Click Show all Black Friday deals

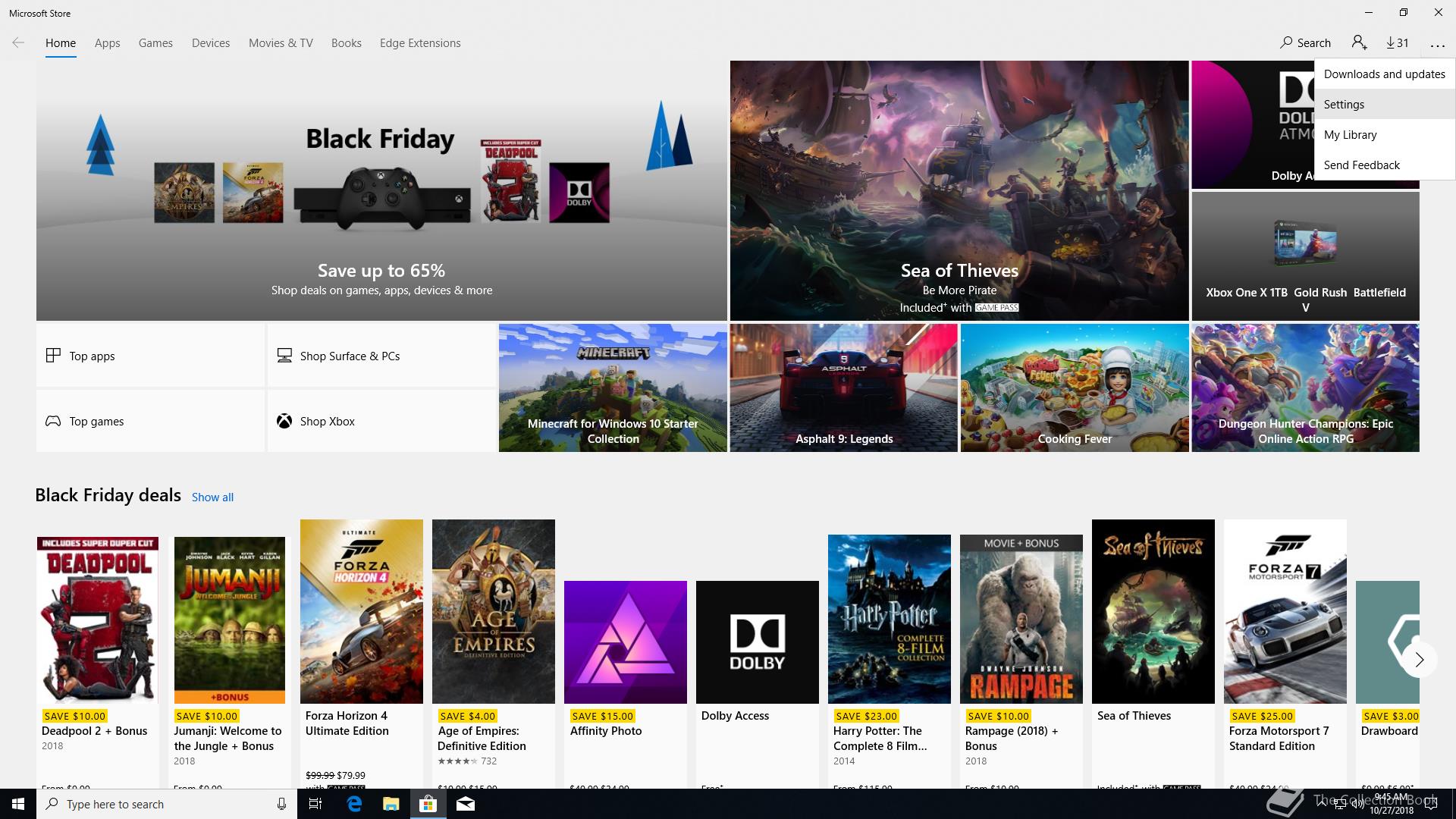(212, 497)
